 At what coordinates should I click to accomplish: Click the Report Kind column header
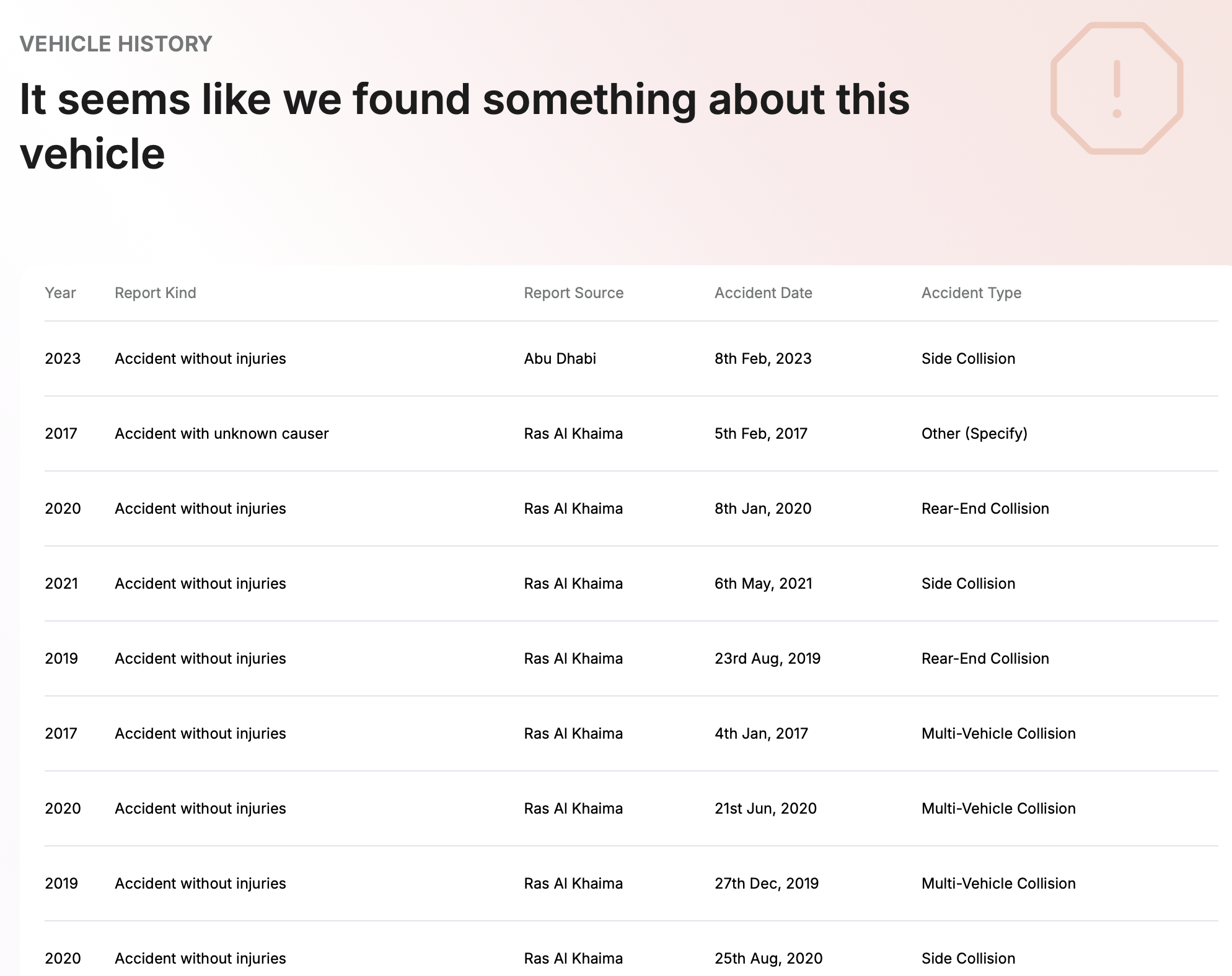pyautogui.click(x=155, y=293)
